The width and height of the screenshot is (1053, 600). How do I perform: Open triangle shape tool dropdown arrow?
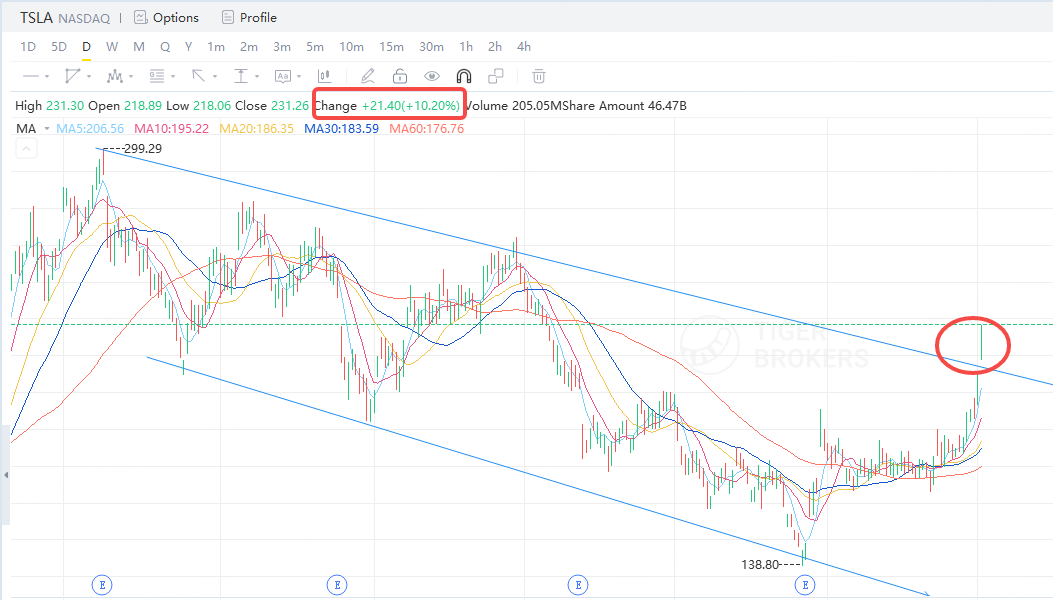[x=89, y=77]
